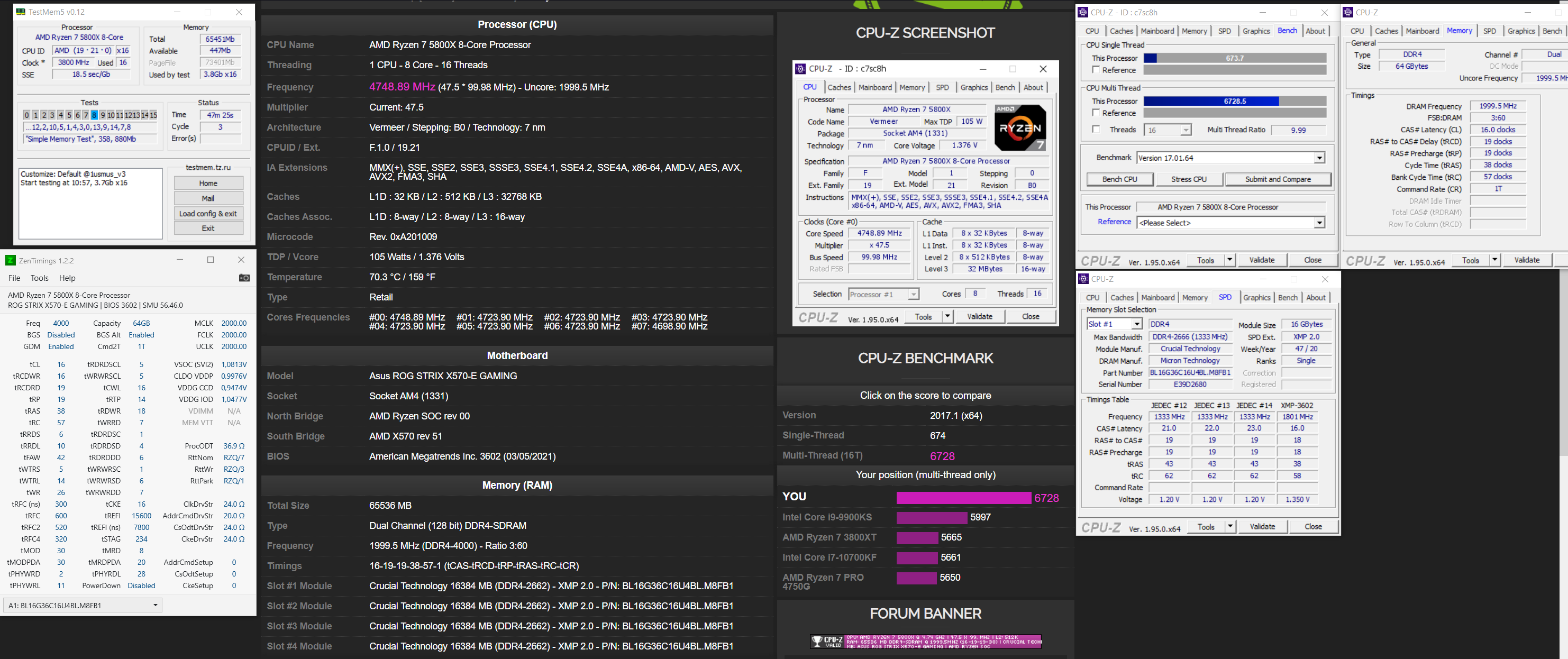Open the Tools menu in ZenTimings

pos(40,278)
